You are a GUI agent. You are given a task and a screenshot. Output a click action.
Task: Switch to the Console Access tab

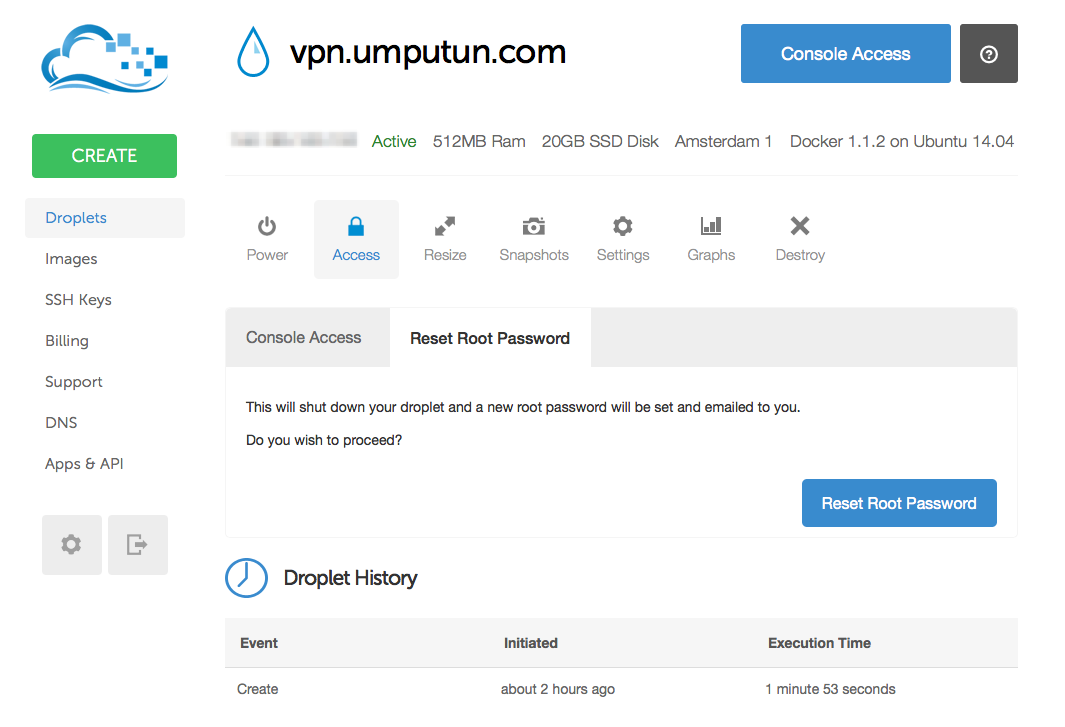coord(304,338)
